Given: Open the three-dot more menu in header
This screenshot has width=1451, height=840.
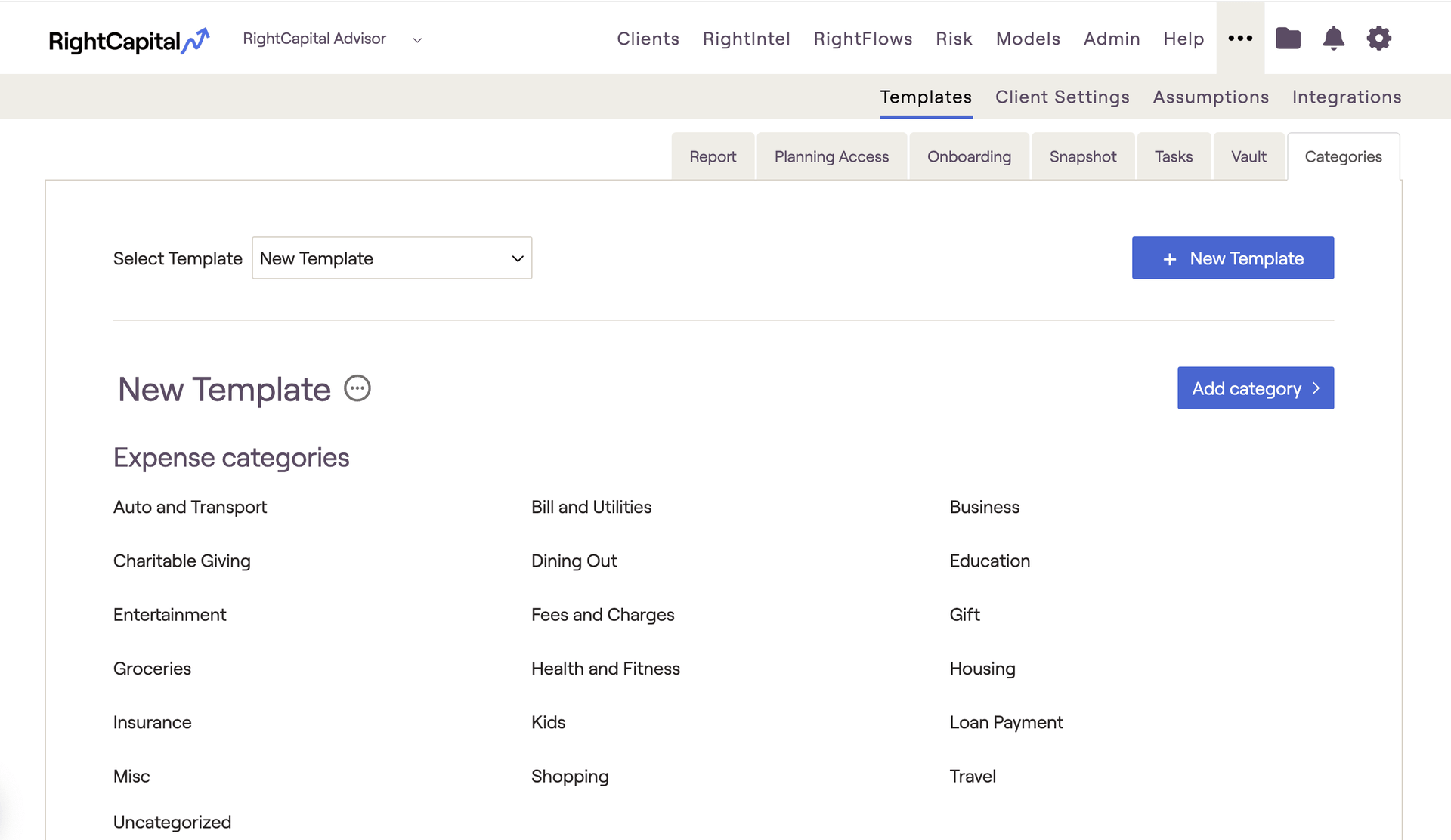Looking at the screenshot, I should pyautogui.click(x=1240, y=38).
